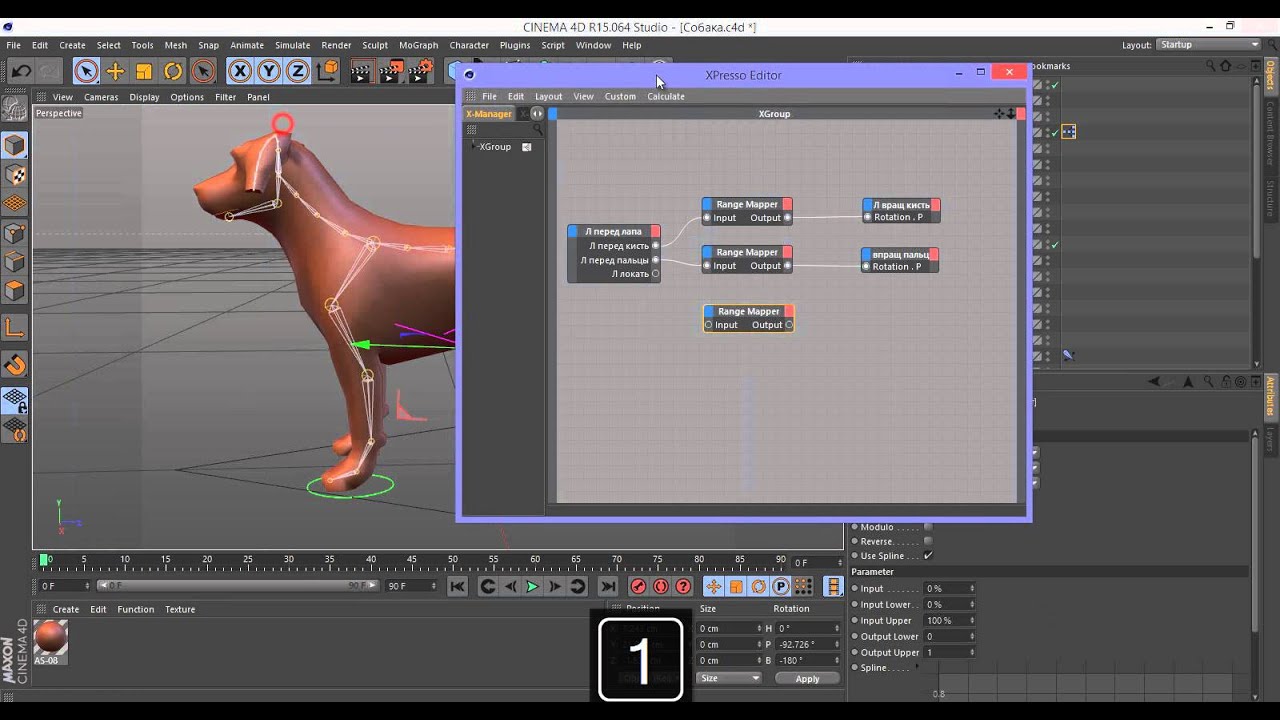Click the Apply button in coordinates
The width and height of the screenshot is (1280, 720).
pyautogui.click(x=807, y=678)
